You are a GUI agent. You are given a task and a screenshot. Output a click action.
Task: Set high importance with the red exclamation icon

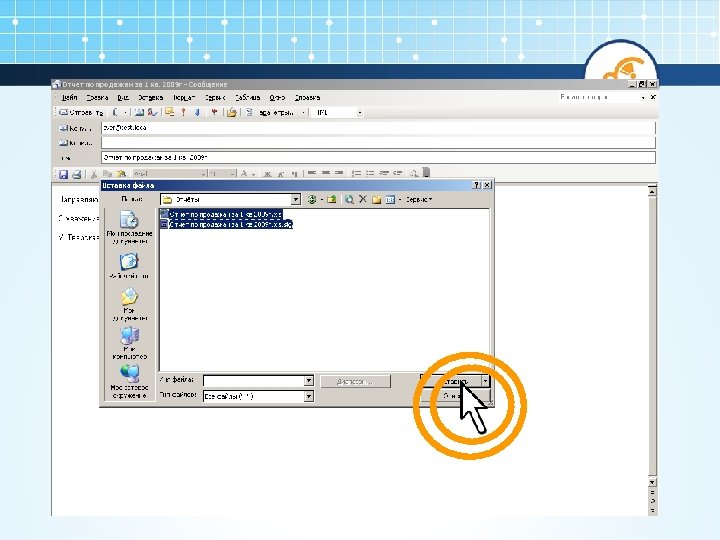click(183, 112)
